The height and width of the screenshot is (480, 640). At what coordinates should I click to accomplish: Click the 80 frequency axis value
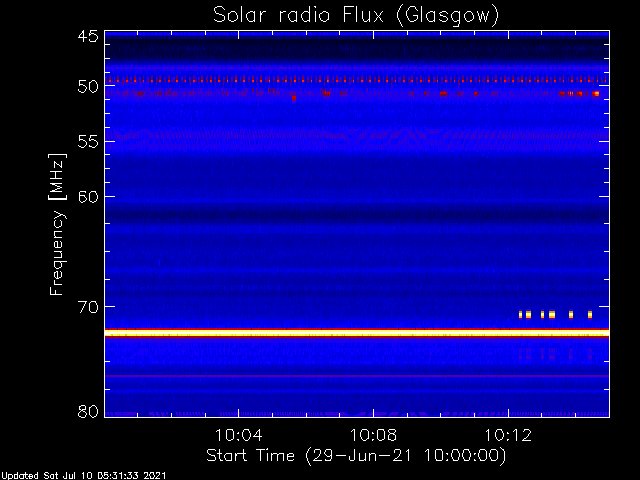88,411
